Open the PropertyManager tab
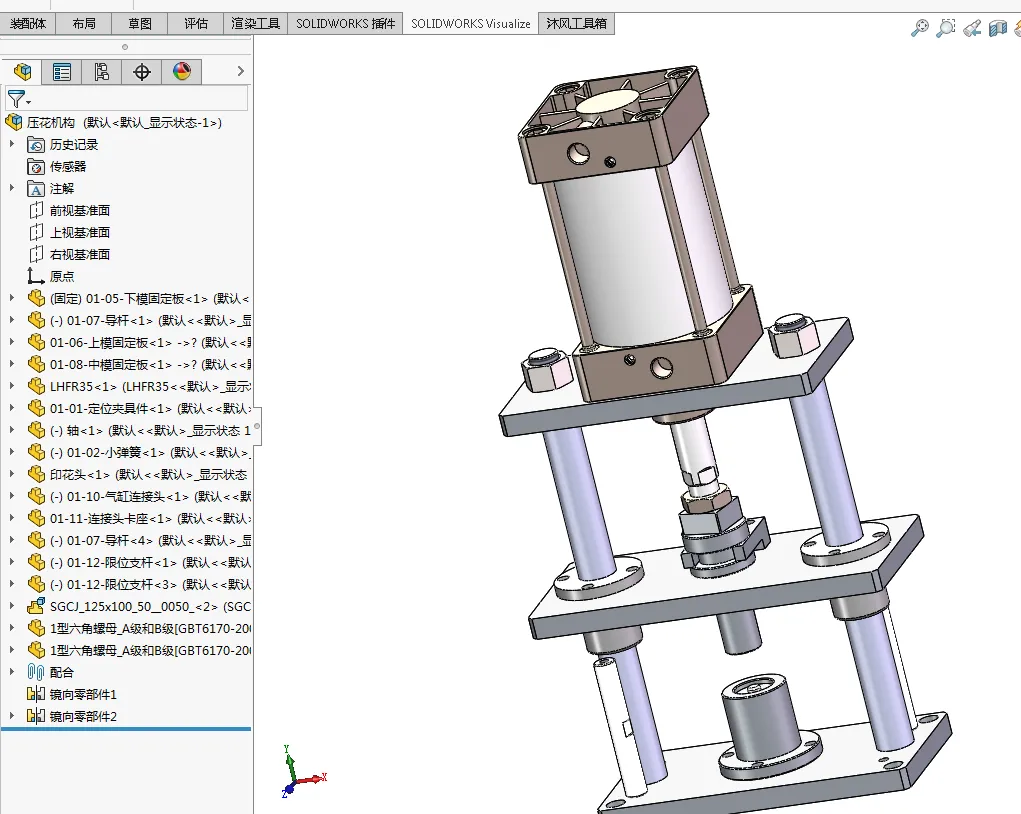This screenshot has width=1021, height=814. click(62, 72)
